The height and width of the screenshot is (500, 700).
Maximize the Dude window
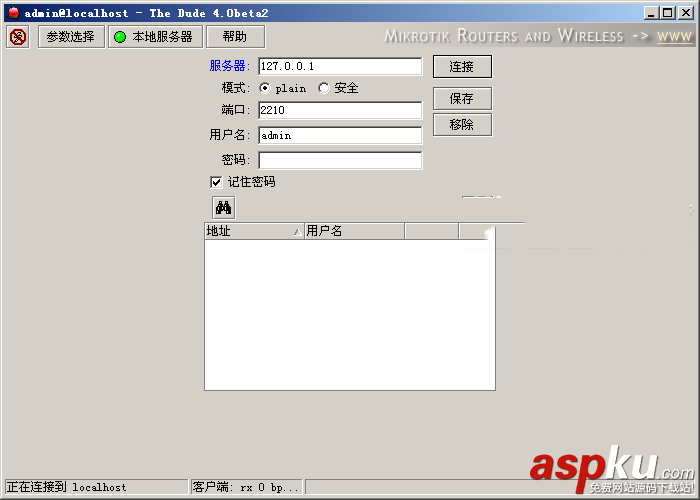point(667,13)
